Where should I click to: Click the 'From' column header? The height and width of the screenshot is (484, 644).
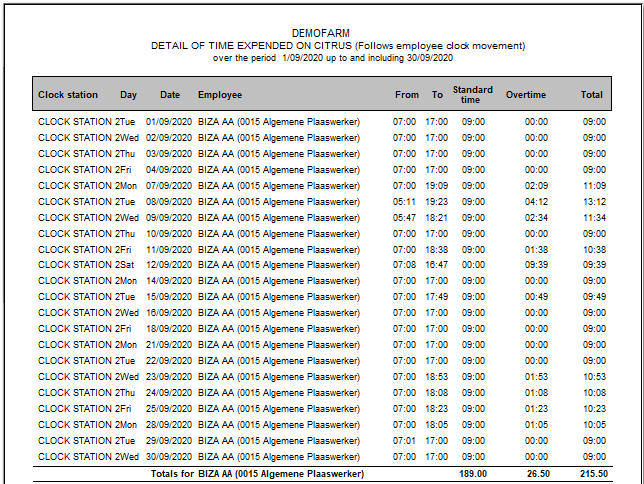pyautogui.click(x=407, y=95)
